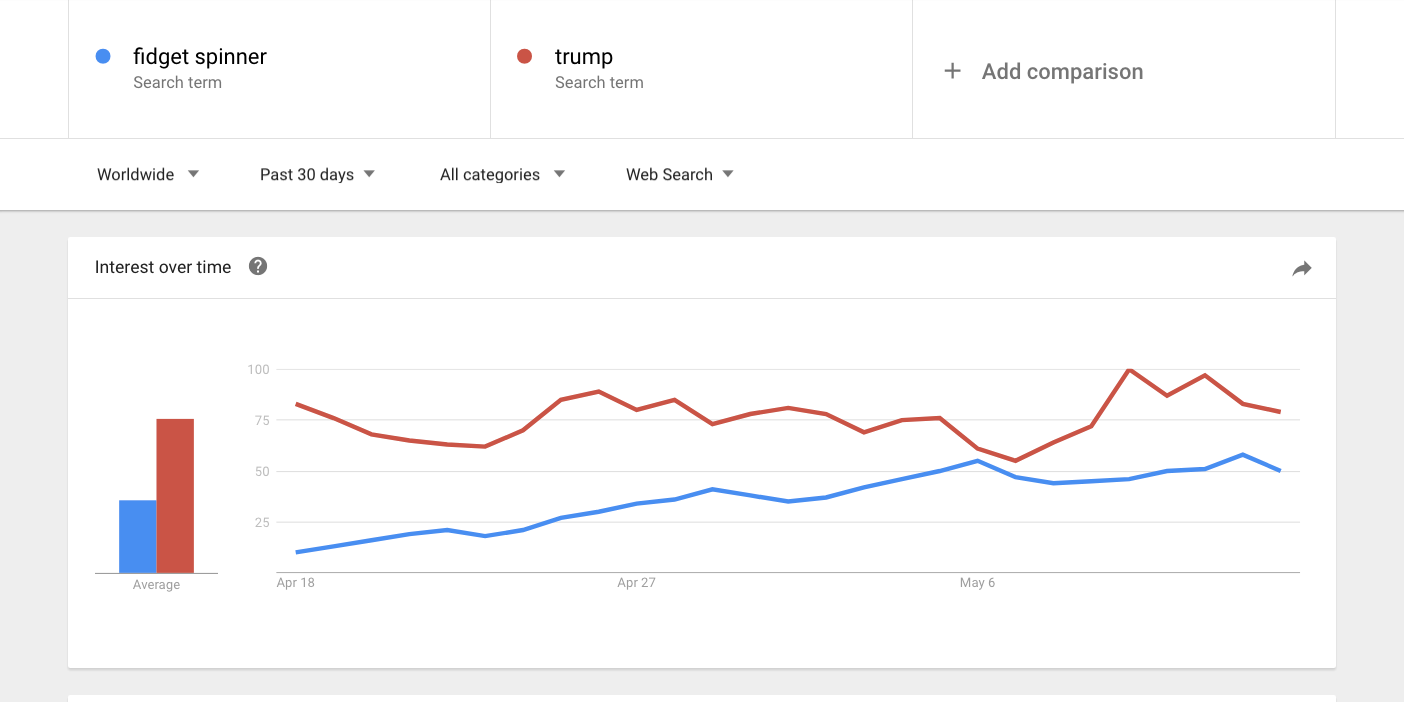
Task: Toggle the fidget spinner search term
Action: click(x=199, y=56)
